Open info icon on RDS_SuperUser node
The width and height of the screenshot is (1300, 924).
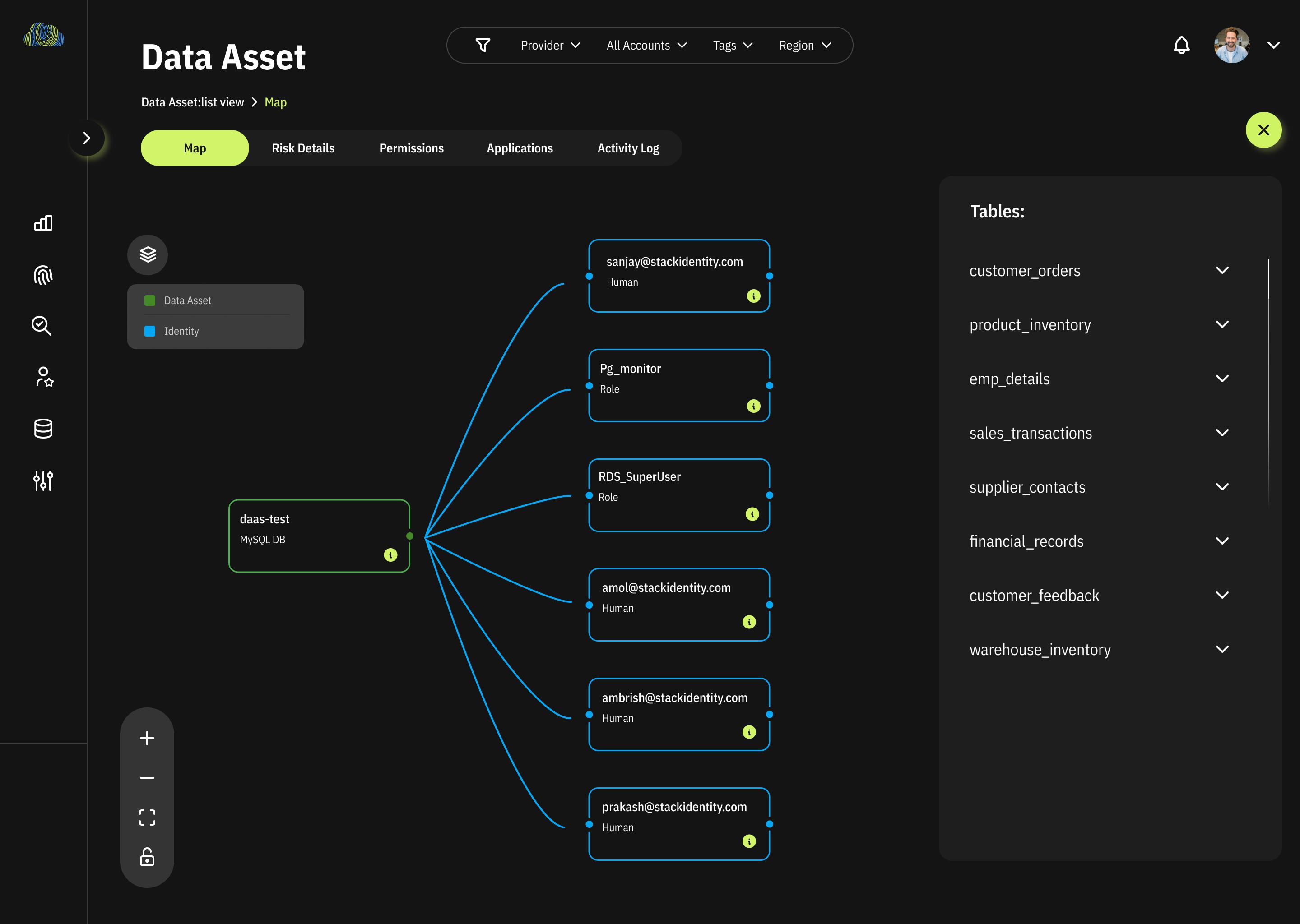click(752, 514)
